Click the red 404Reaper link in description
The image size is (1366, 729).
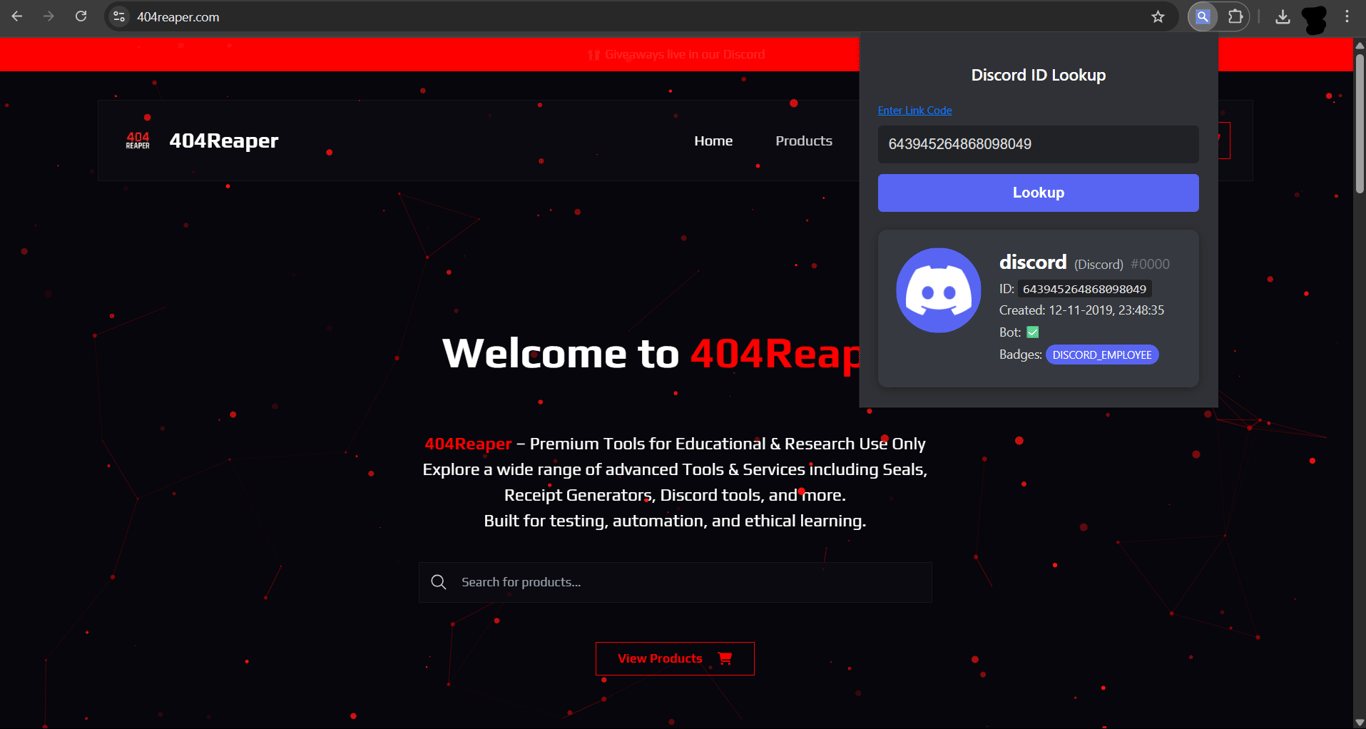468,444
